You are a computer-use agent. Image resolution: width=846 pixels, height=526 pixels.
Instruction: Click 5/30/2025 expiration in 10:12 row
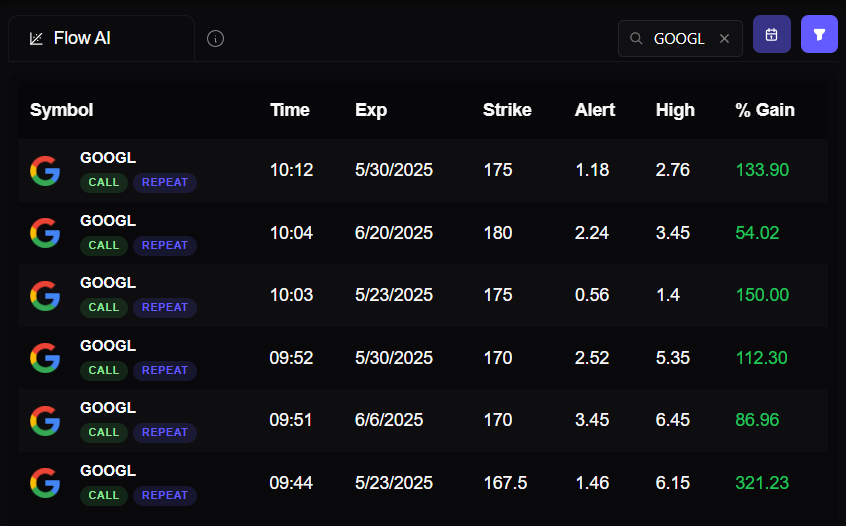tap(394, 170)
